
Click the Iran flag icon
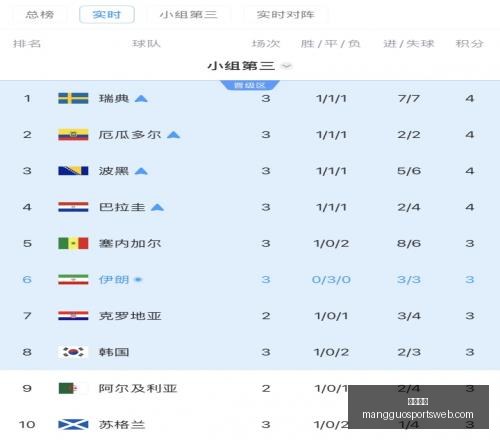point(73,280)
